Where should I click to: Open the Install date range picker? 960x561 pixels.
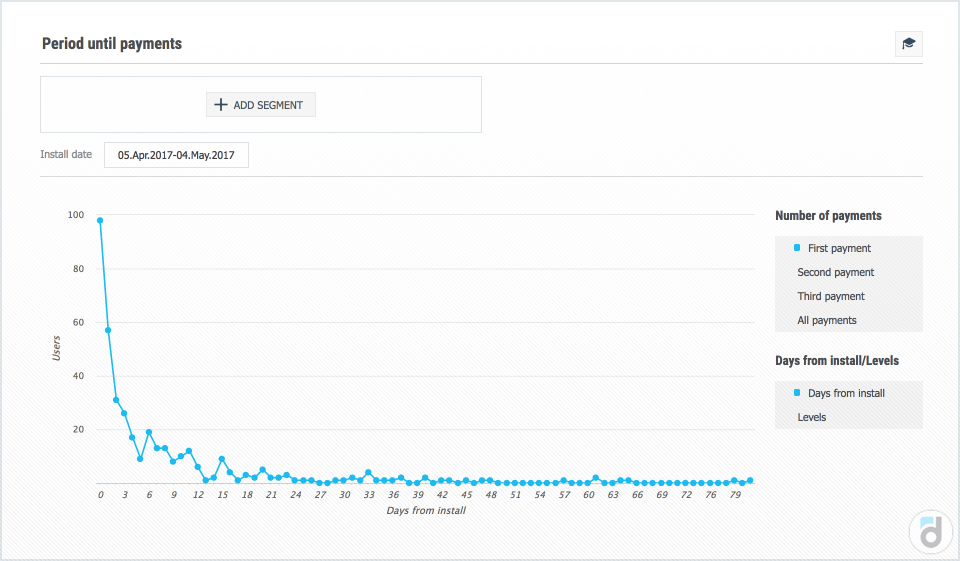176,156
